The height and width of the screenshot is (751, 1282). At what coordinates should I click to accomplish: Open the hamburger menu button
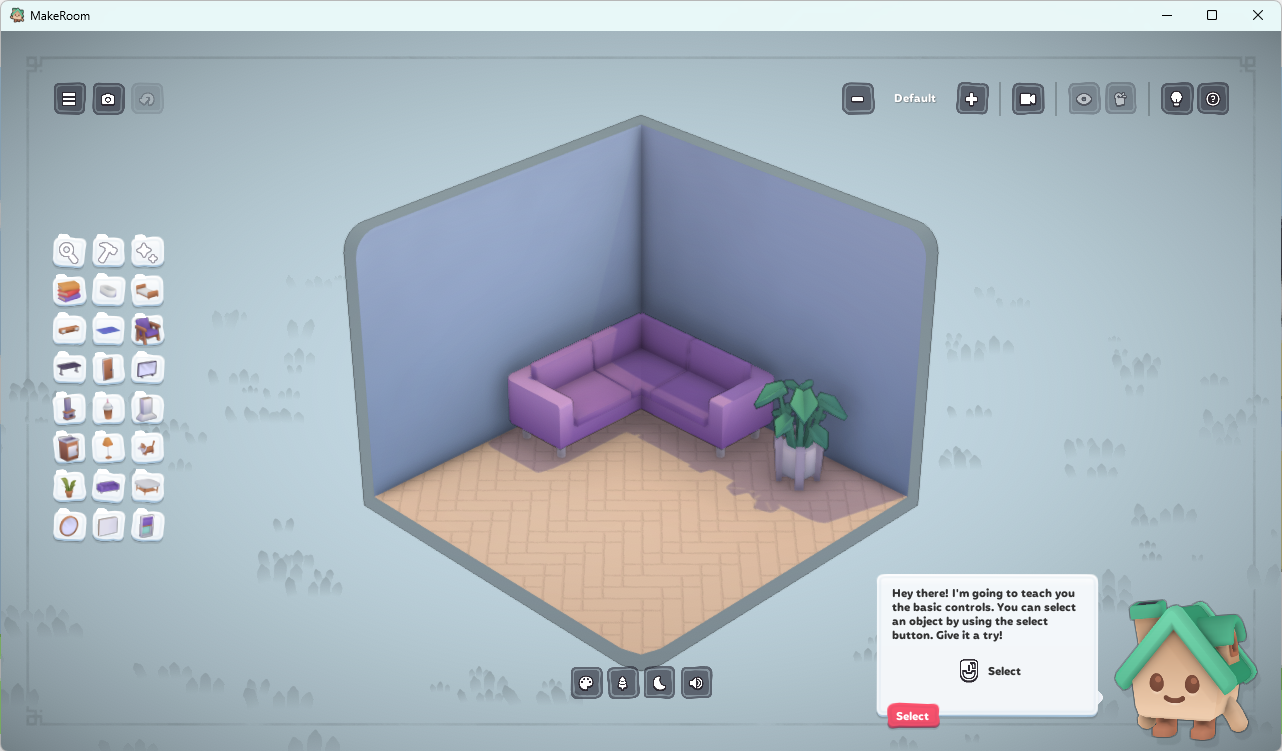click(69, 99)
